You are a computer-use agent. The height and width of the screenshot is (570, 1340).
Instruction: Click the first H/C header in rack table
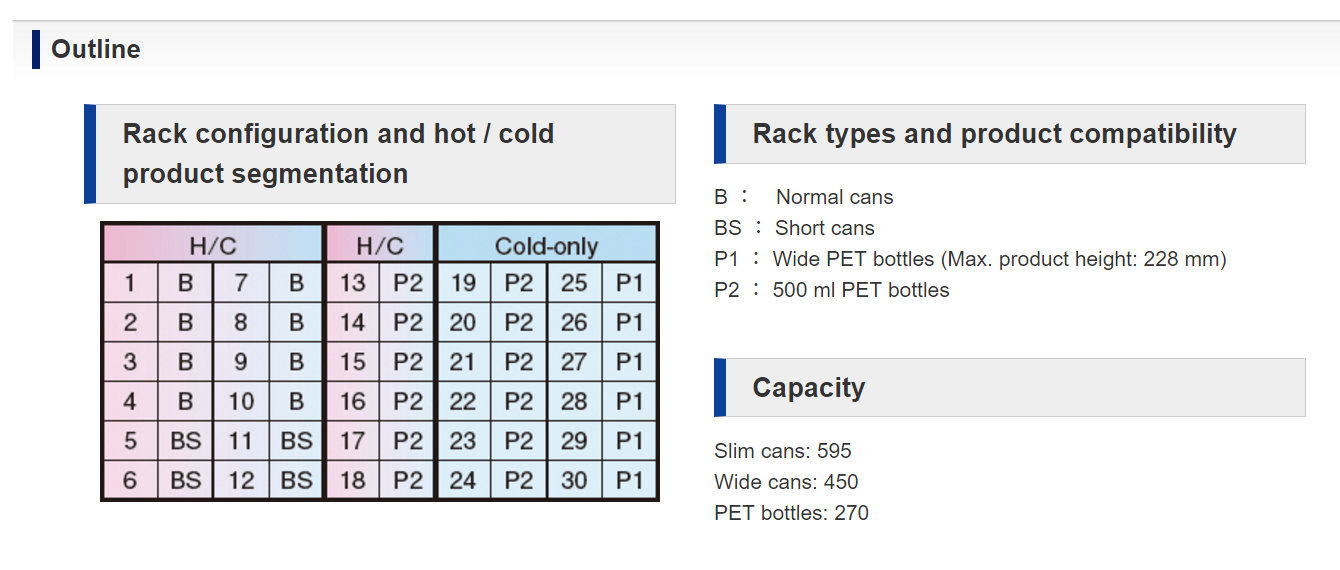212,245
